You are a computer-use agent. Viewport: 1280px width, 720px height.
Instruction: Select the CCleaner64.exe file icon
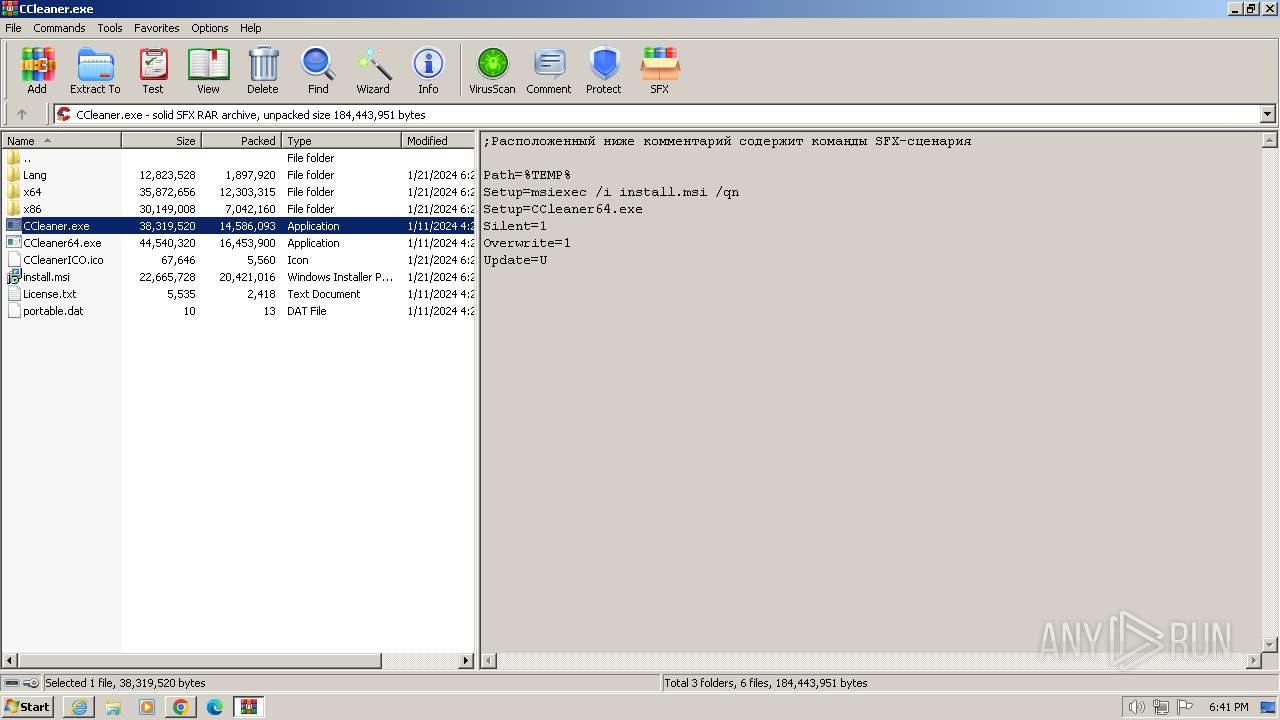coord(13,243)
